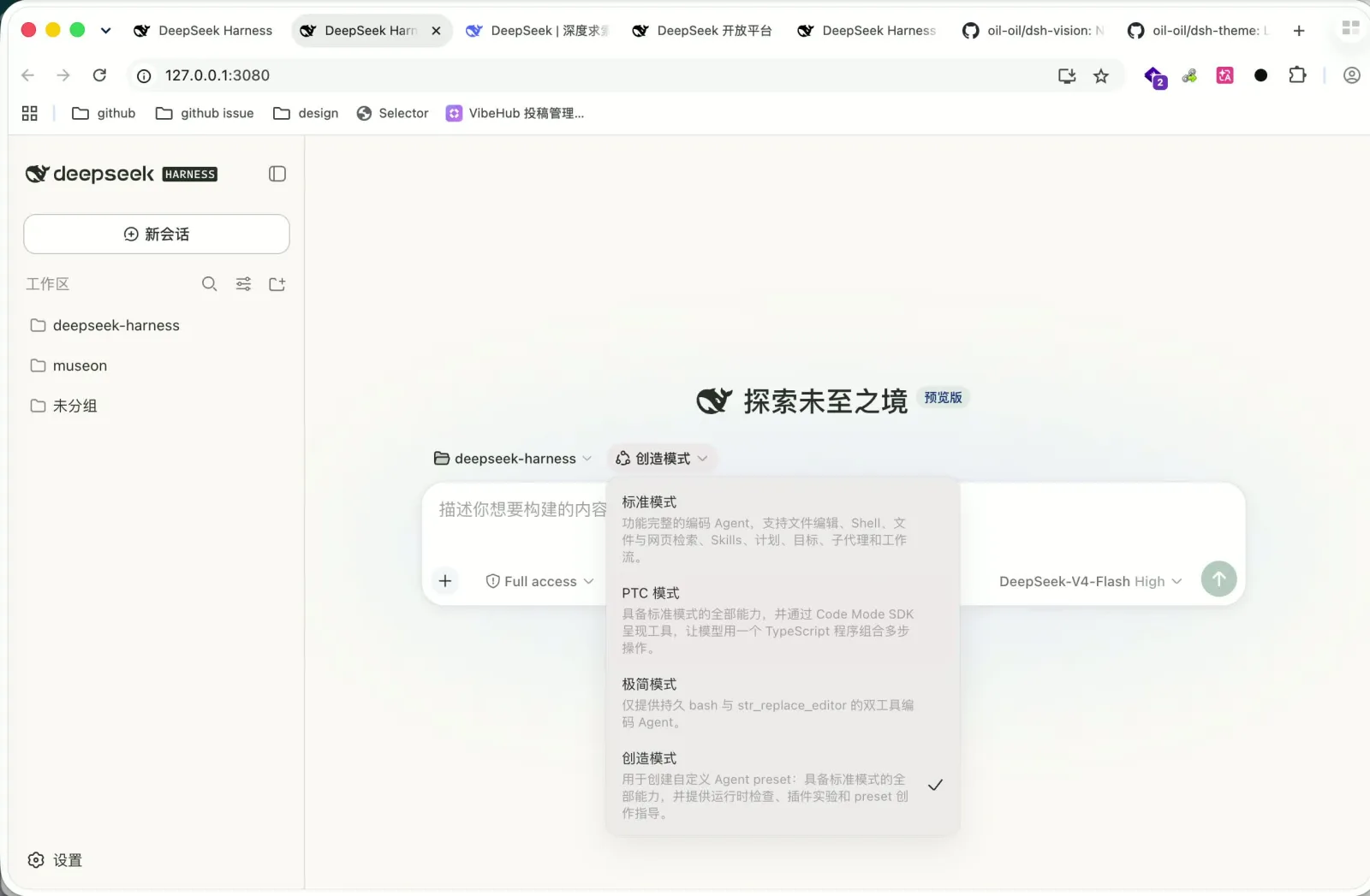
Task: Open the VibeHub 投稿管理 bookmark
Action: 515,113
